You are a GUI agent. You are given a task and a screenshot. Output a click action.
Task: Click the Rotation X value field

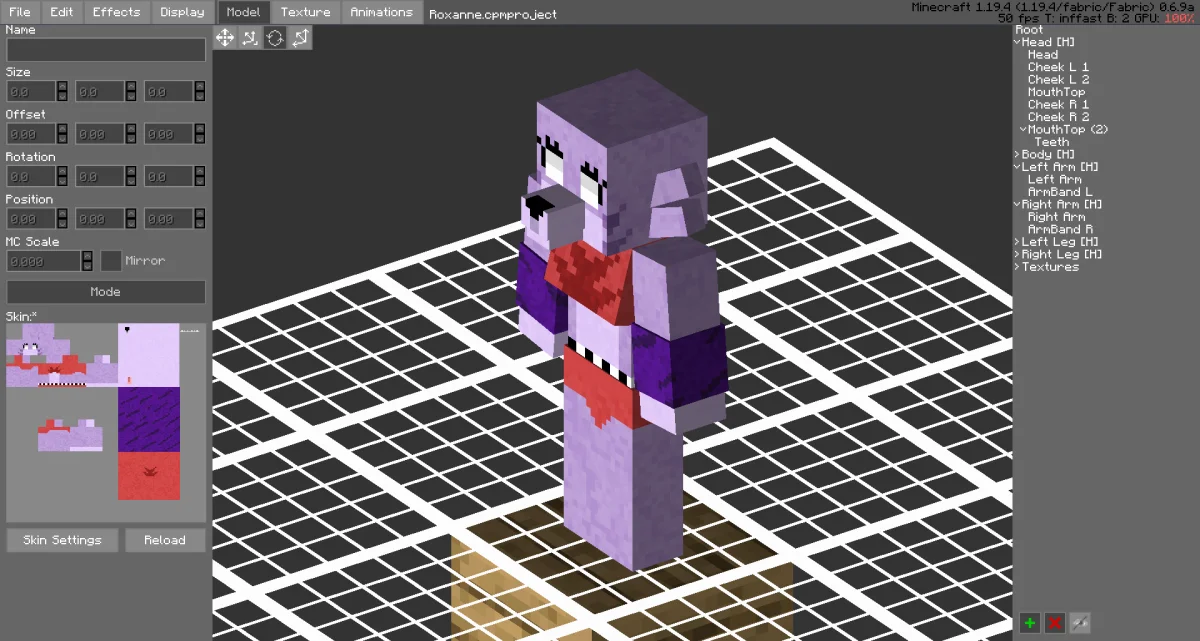pos(31,176)
